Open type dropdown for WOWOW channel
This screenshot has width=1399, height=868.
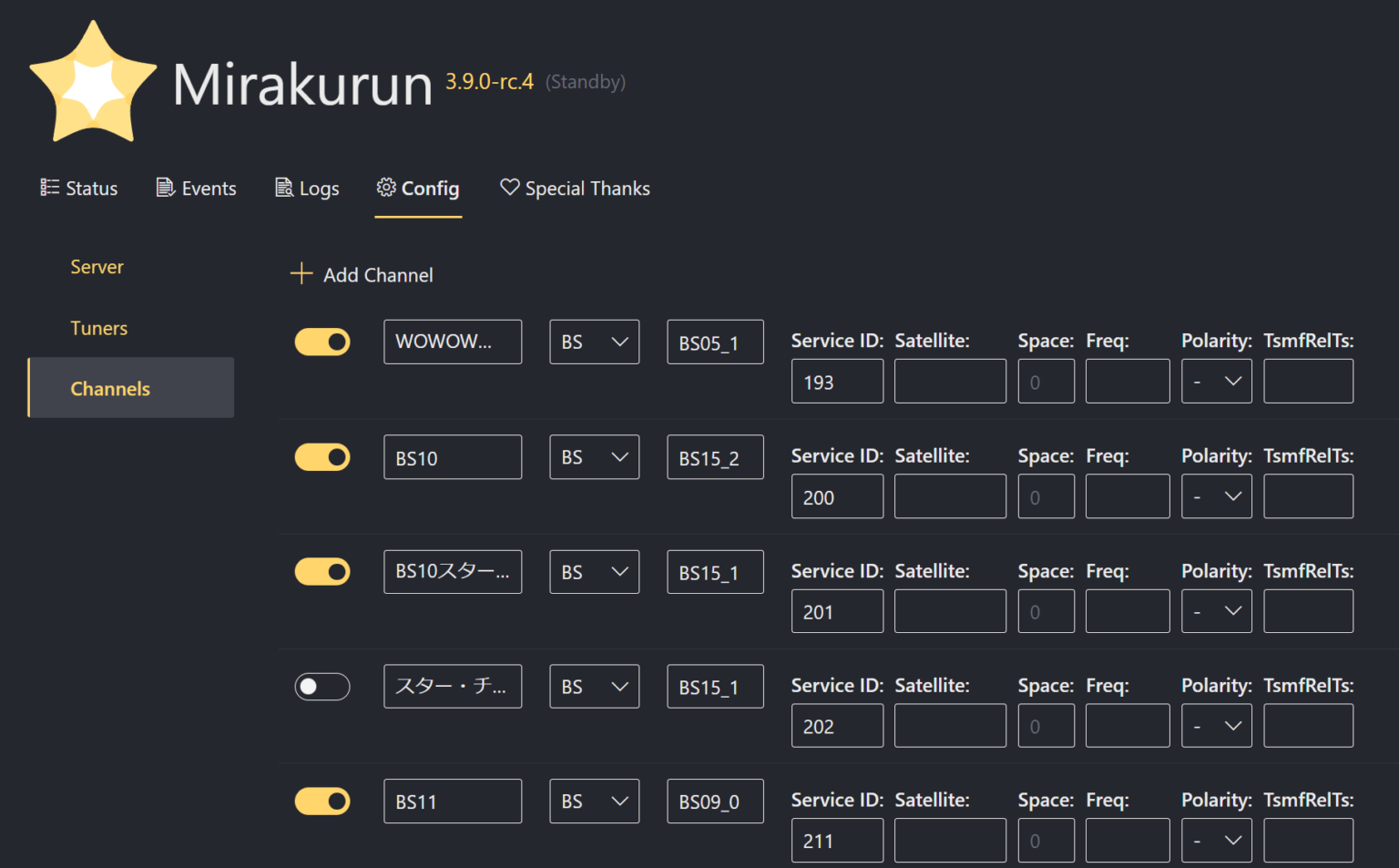594,342
